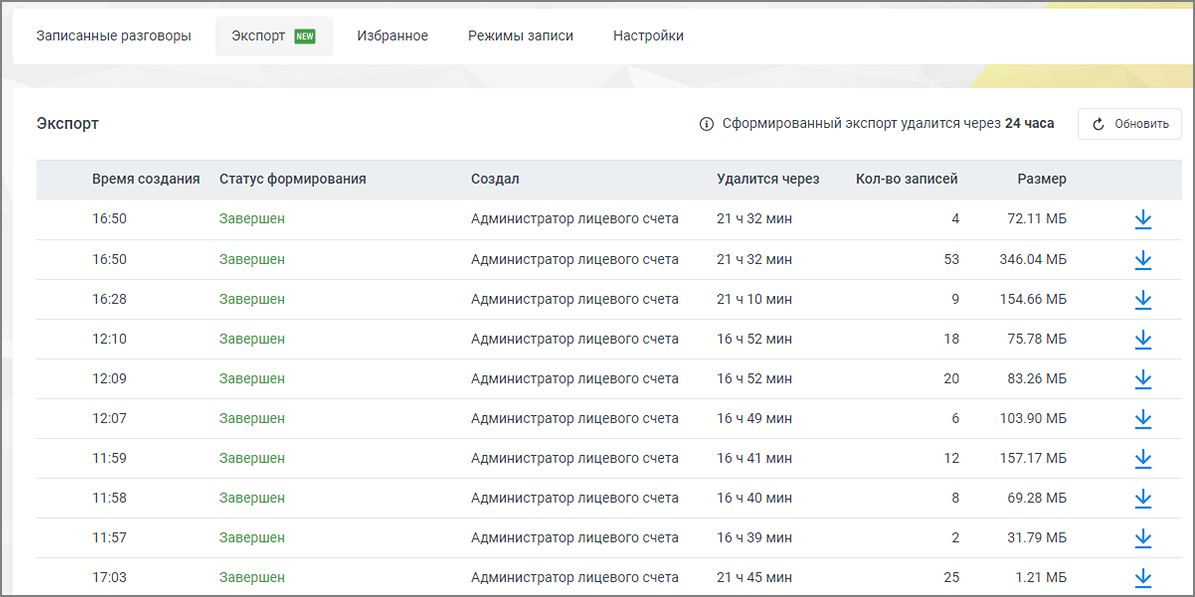The image size is (1195, 597).
Task: Click the Завершен status in 16:28 row
Action: [252, 300]
